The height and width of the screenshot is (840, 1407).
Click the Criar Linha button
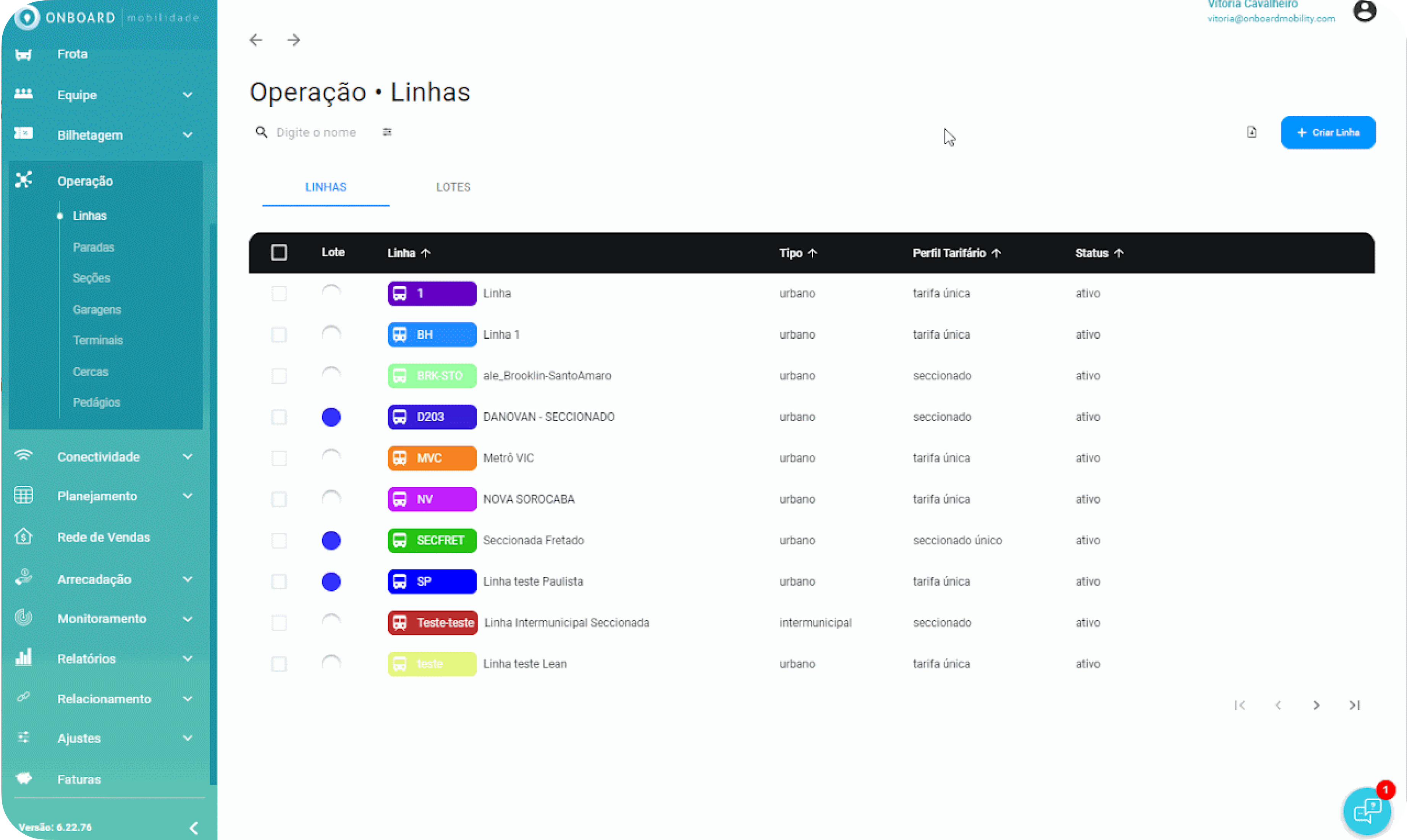pyautogui.click(x=1328, y=132)
